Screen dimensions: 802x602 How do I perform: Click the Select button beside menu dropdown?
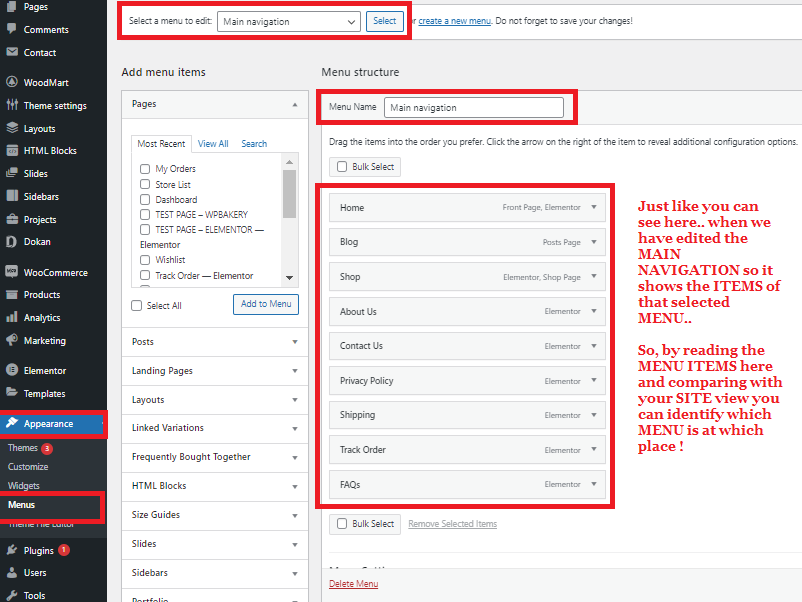[385, 21]
